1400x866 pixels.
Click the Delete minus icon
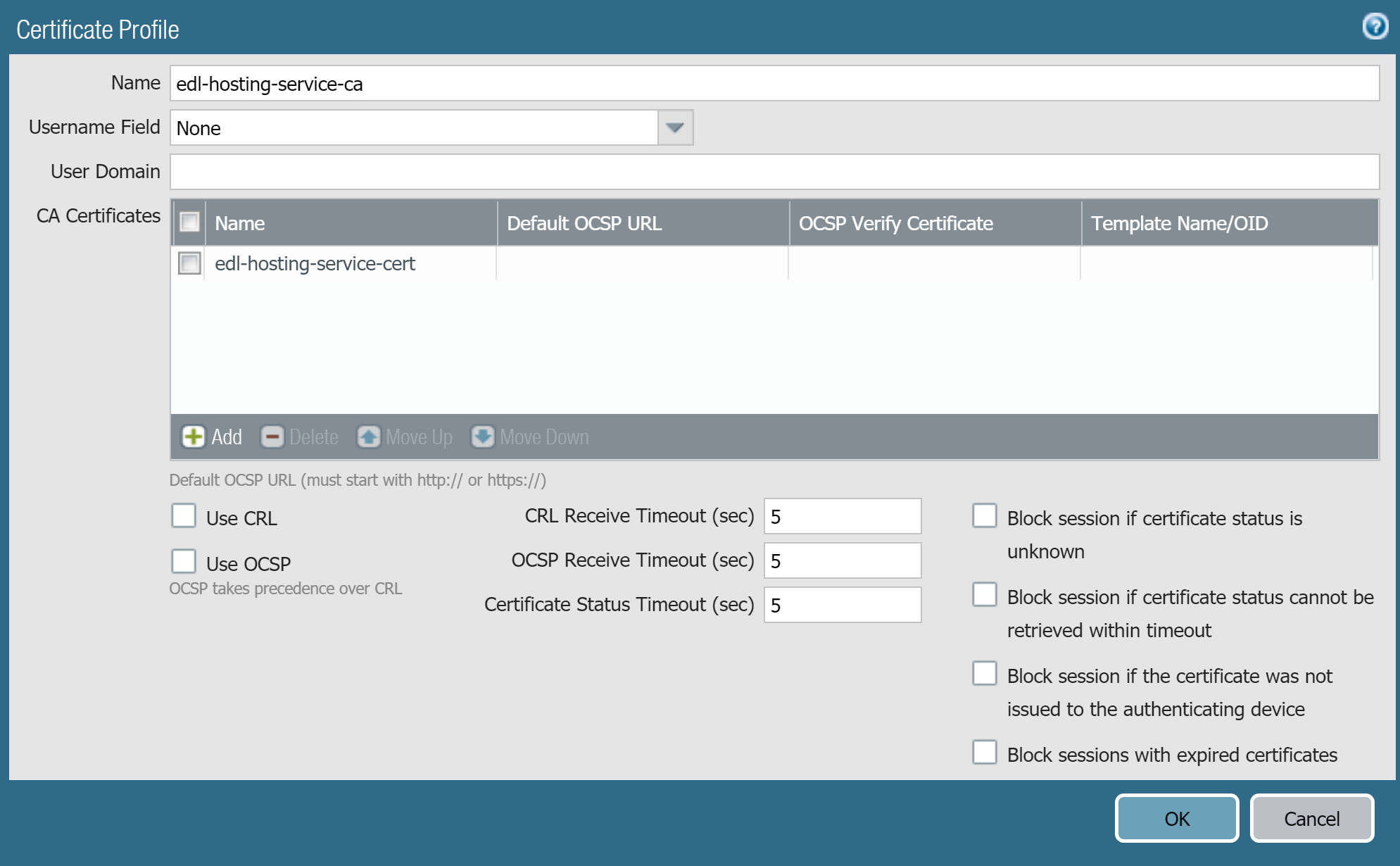coord(272,437)
